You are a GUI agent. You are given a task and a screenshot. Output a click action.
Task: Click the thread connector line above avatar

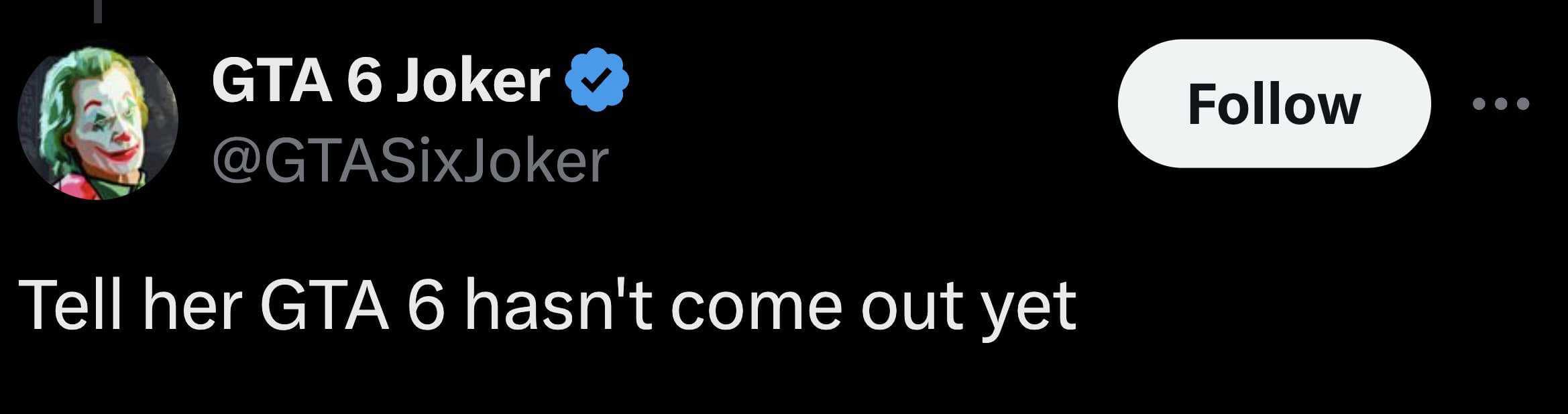point(98,11)
